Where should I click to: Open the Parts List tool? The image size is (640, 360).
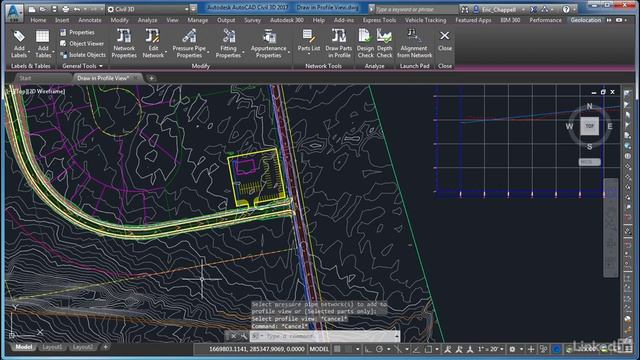click(309, 41)
